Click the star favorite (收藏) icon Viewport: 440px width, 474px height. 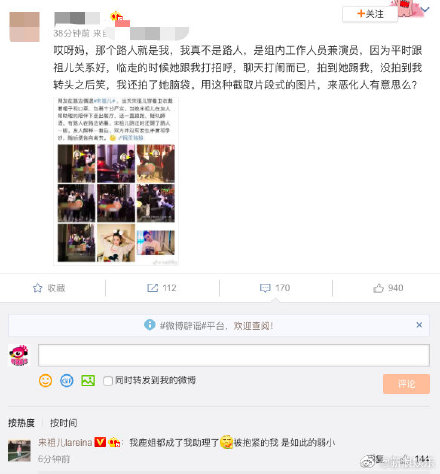pyautogui.click(x=37, y=288)
